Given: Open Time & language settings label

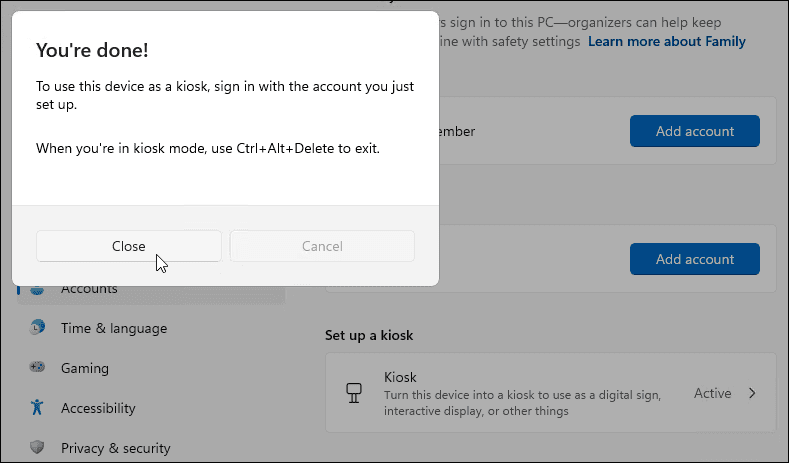Looking at the screenshot, I should point(114,328).
